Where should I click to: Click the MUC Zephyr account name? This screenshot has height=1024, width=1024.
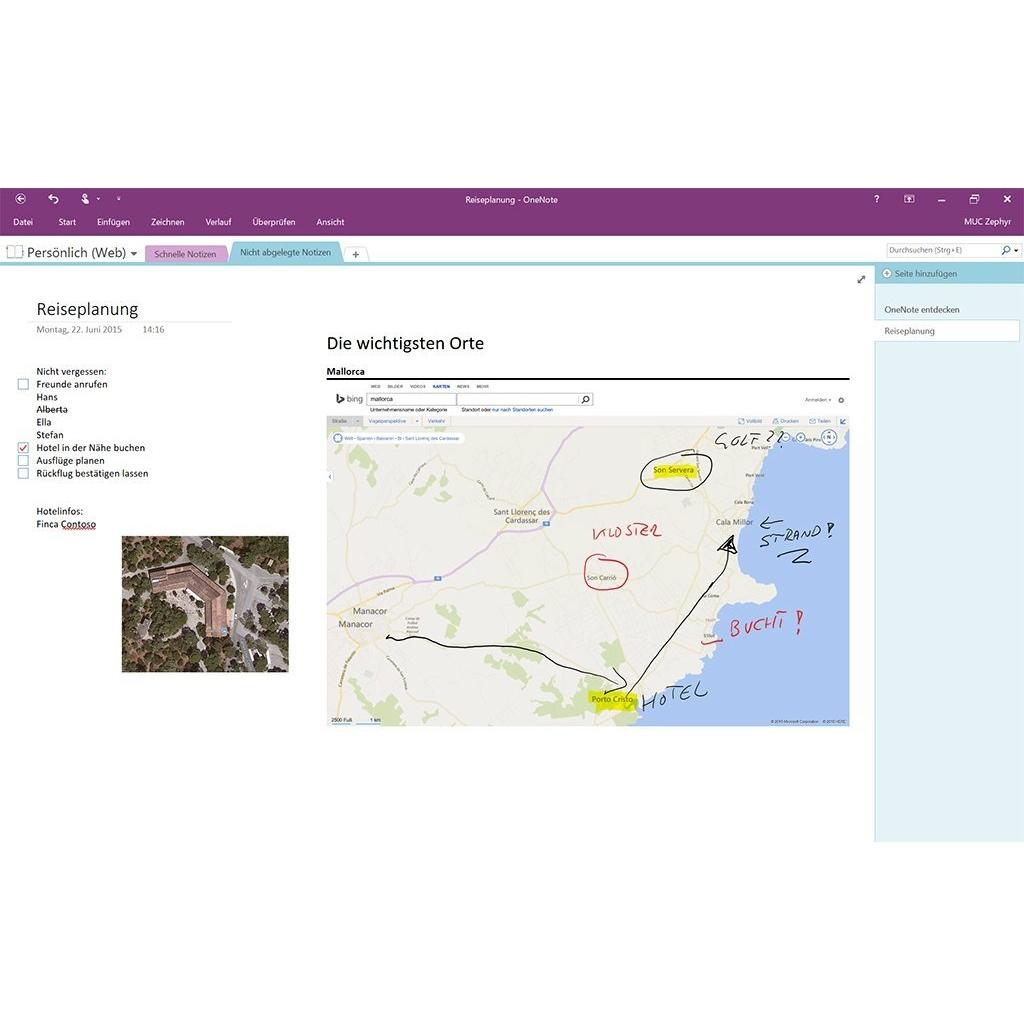pyautogui.click(x=987, y=222)
